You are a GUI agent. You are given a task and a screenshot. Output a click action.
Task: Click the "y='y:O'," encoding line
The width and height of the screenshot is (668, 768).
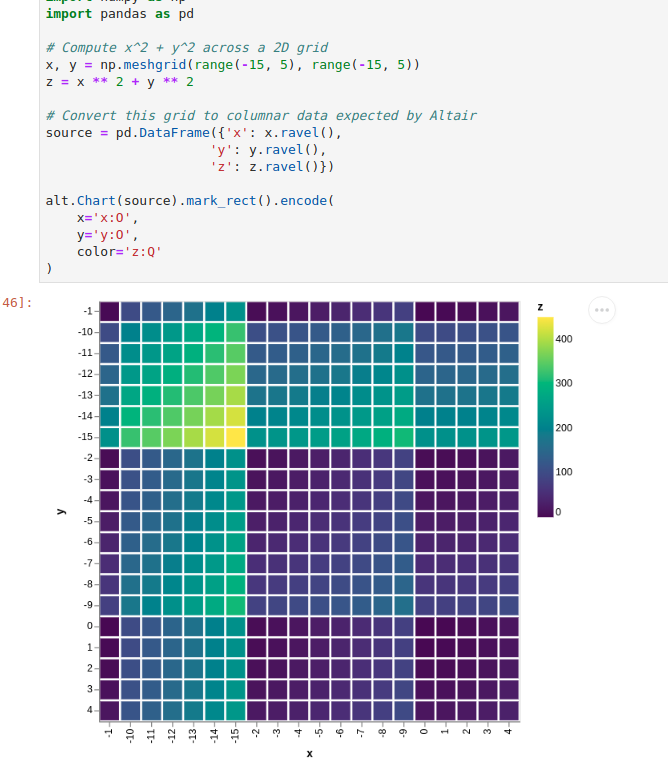pos(108,235)
